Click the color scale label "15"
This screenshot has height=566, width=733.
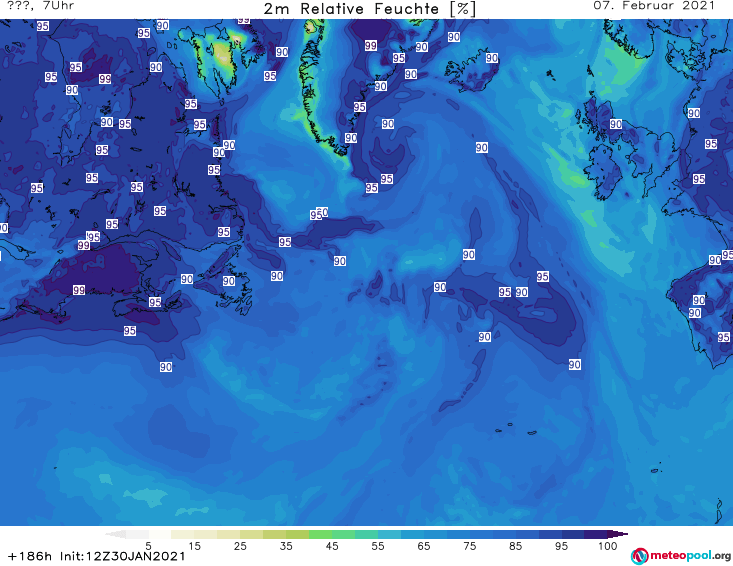coord(194,546)
